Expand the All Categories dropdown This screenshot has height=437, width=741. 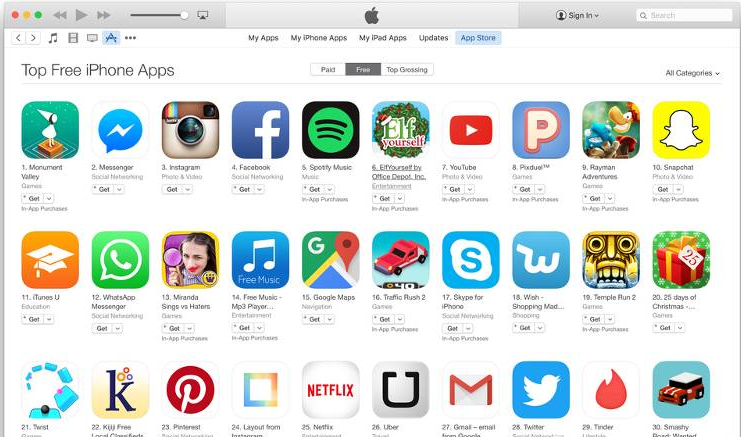tap(692, 73)
